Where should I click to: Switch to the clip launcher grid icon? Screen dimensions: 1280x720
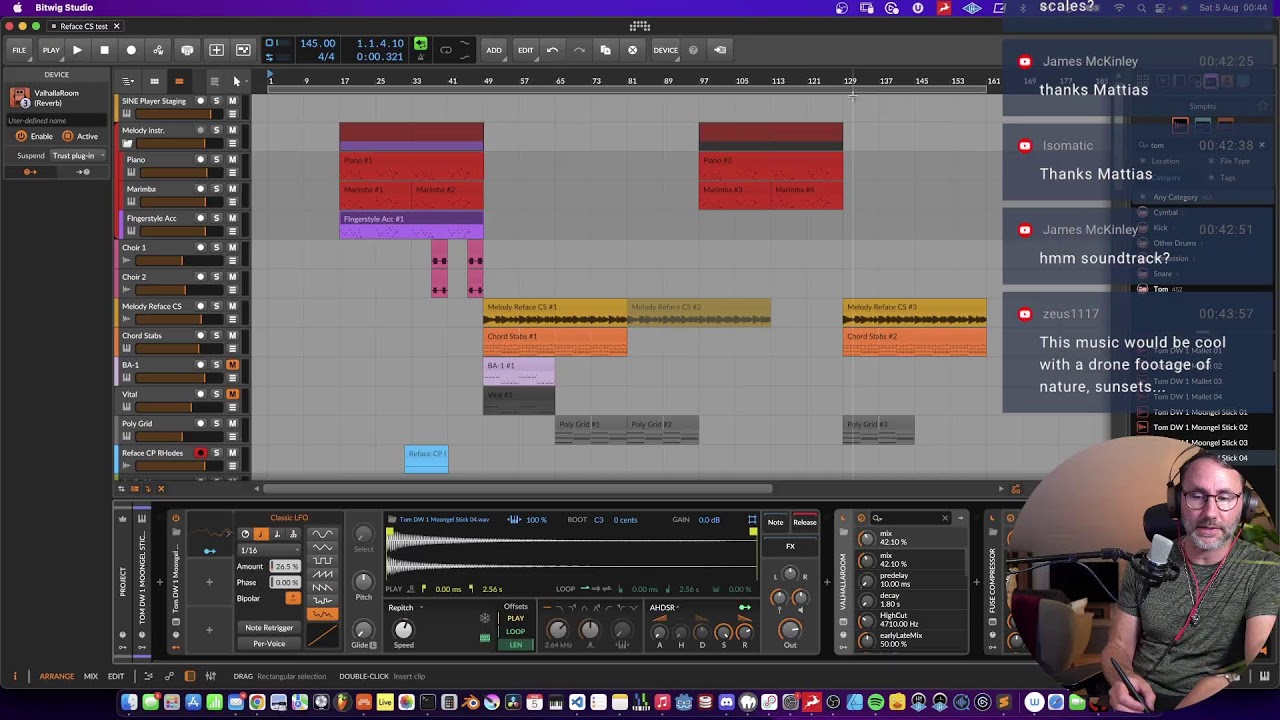click(x=154, y=81)
